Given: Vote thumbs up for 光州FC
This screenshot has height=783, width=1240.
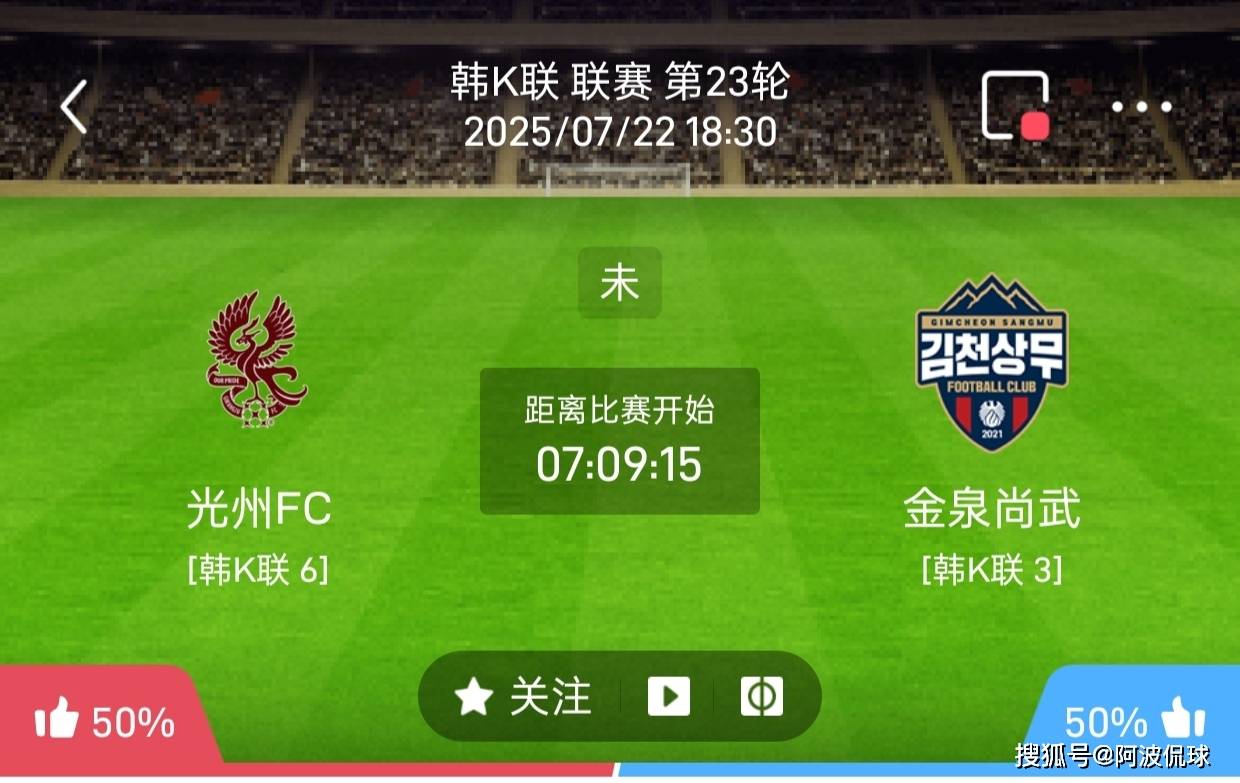Looking at the screenshot, I should (56, 719).
